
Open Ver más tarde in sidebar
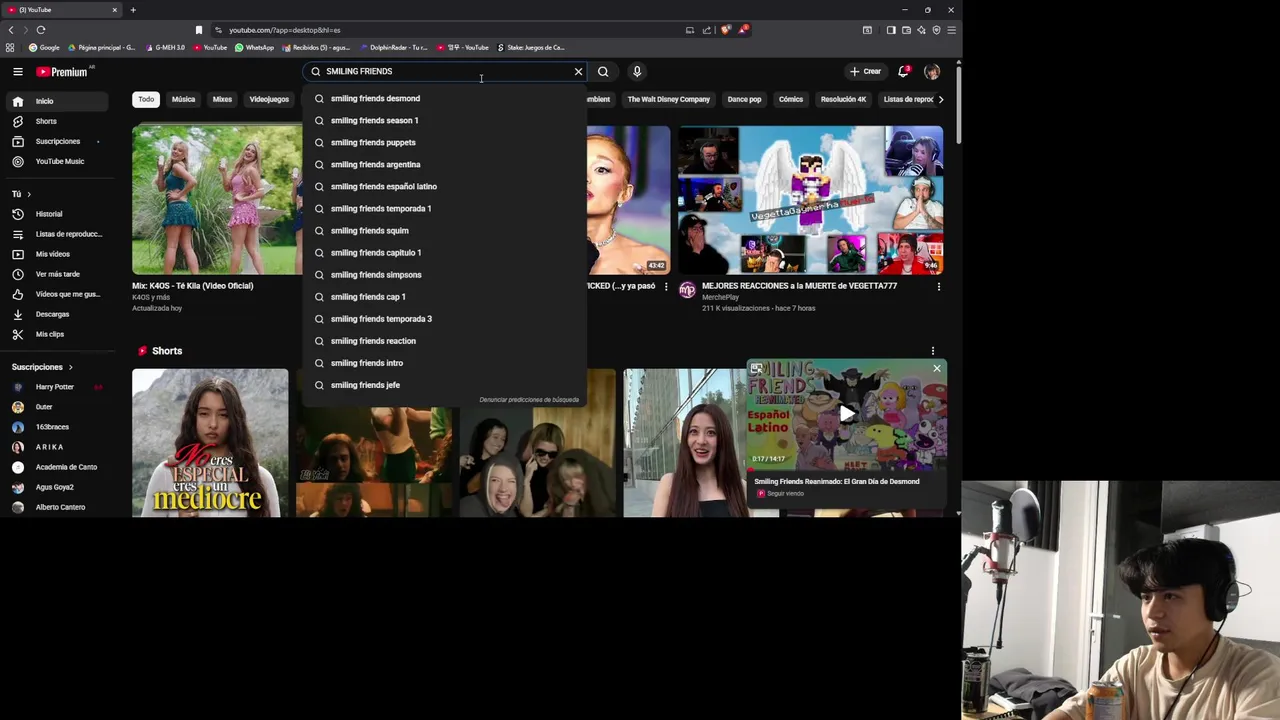tap(56, 274)
